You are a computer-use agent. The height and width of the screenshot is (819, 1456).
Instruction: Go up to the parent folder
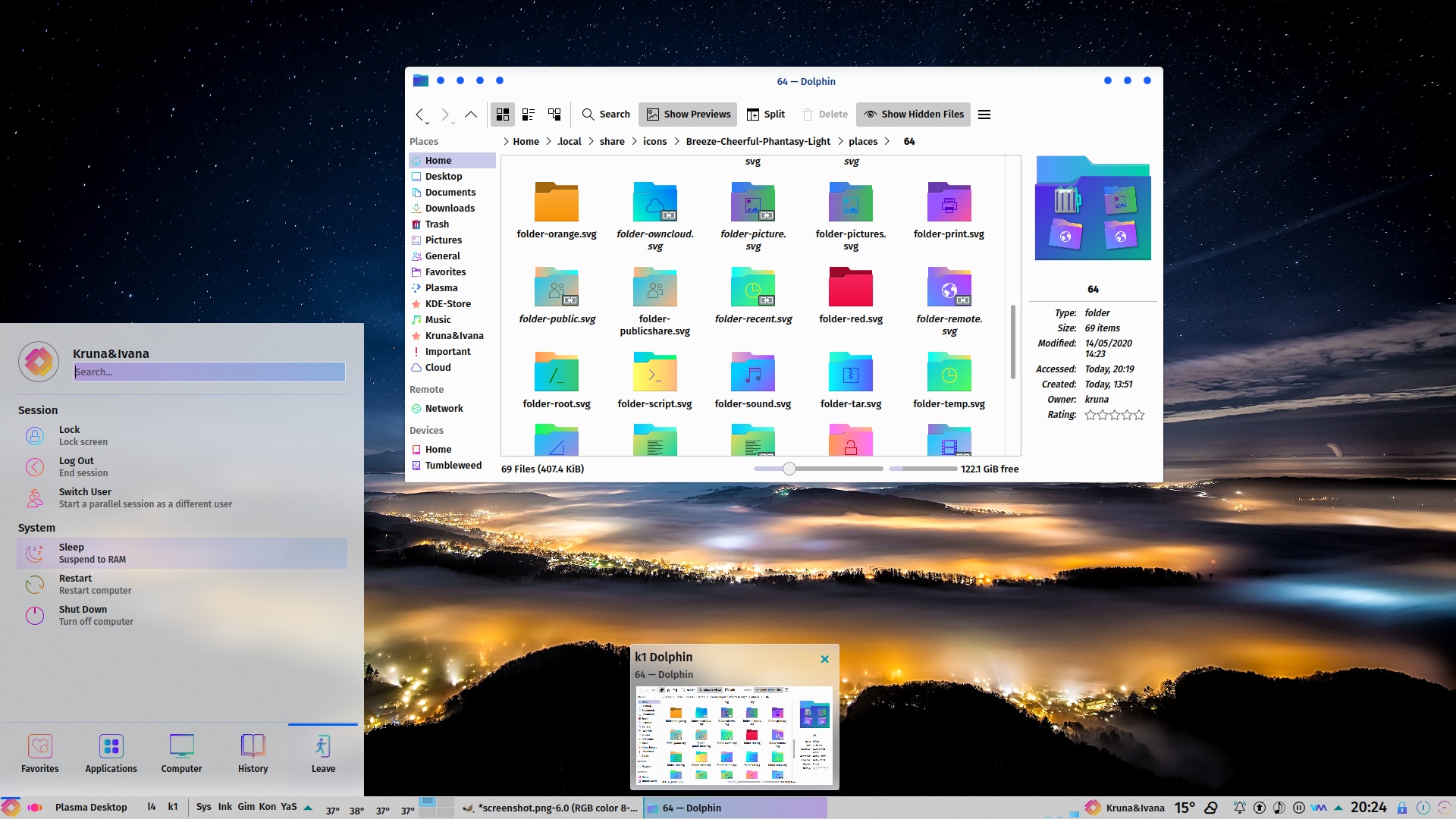click(471, 115)
